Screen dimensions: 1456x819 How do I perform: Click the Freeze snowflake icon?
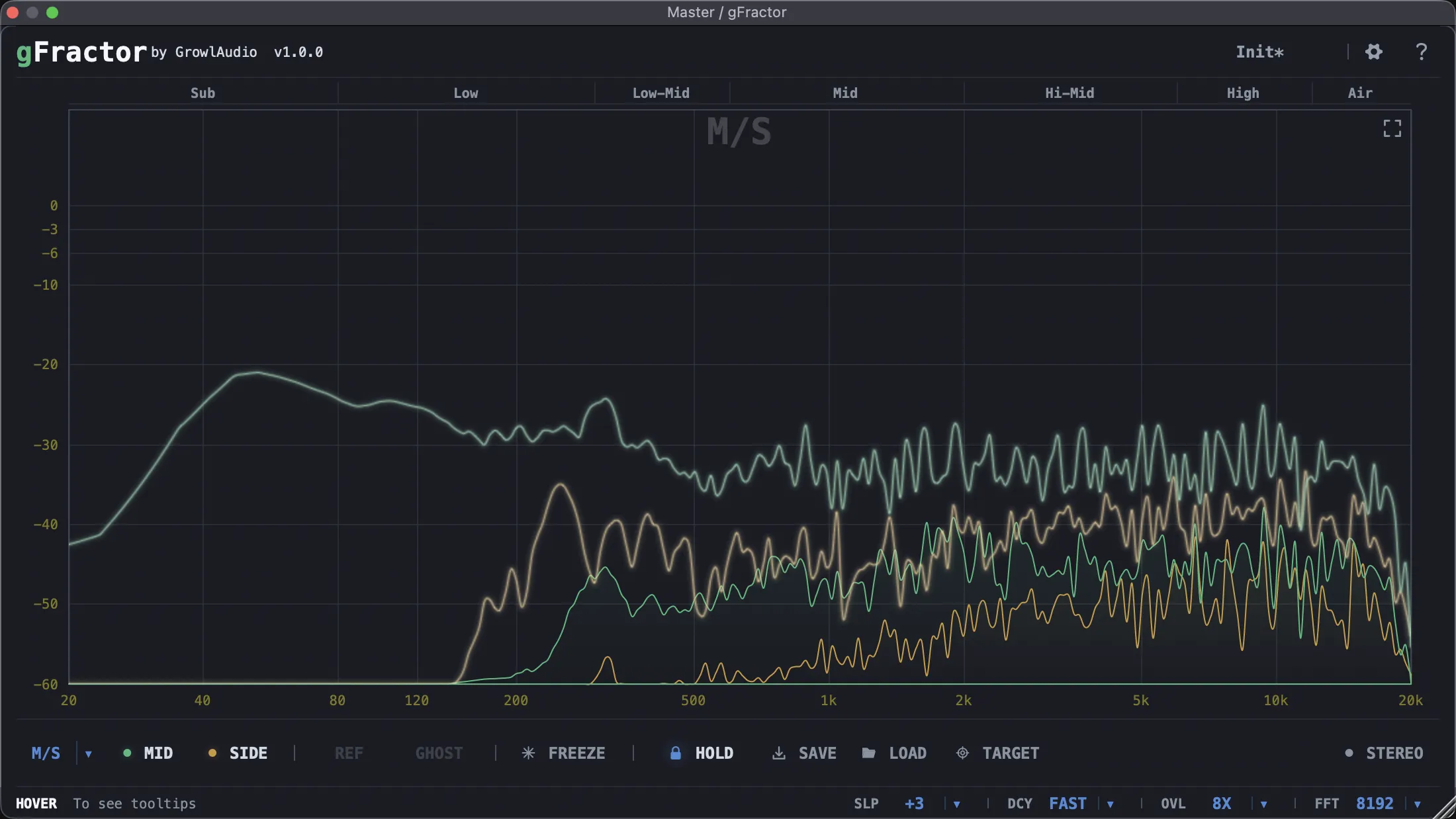point(527,753)
